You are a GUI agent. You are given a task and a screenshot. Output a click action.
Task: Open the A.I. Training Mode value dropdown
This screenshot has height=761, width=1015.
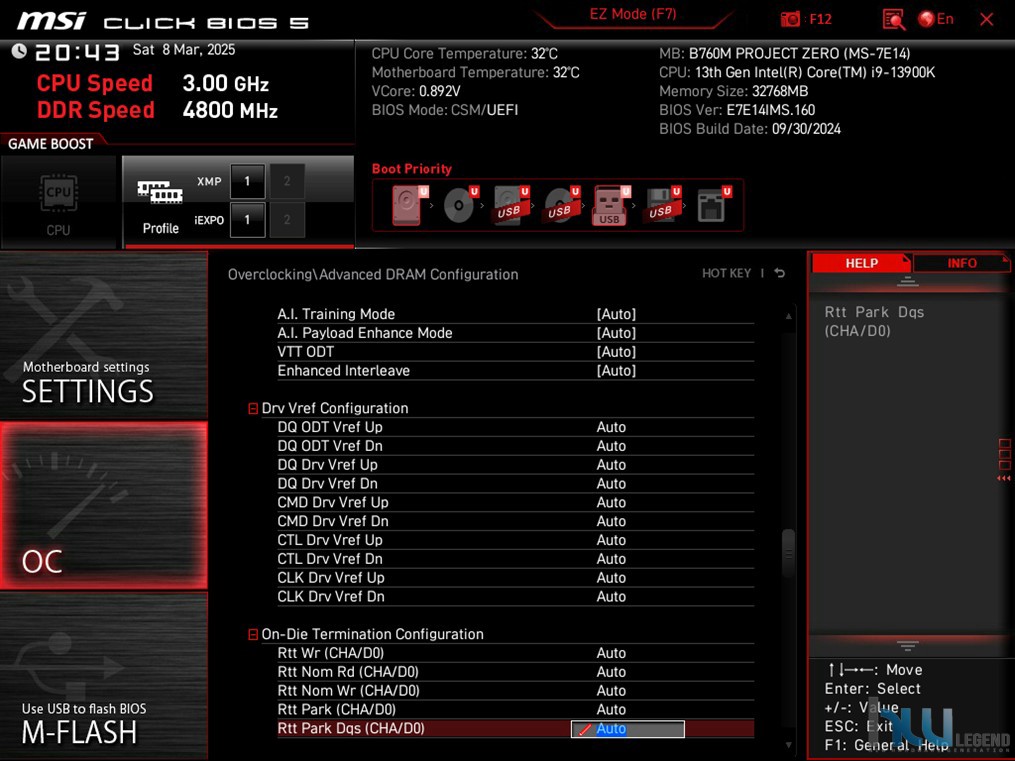tap(616, 314)
